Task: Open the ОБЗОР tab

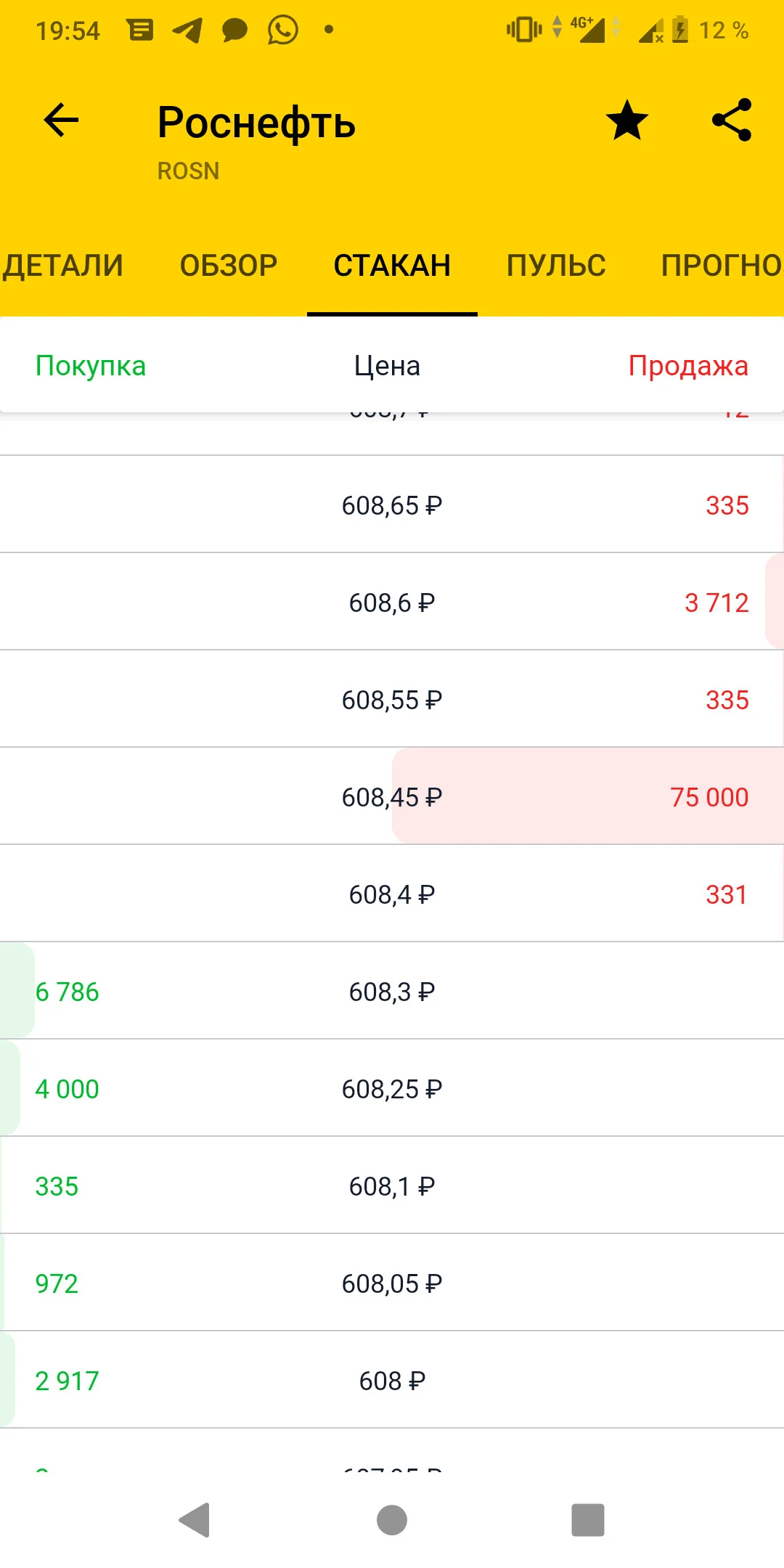Action: (229, 266)
